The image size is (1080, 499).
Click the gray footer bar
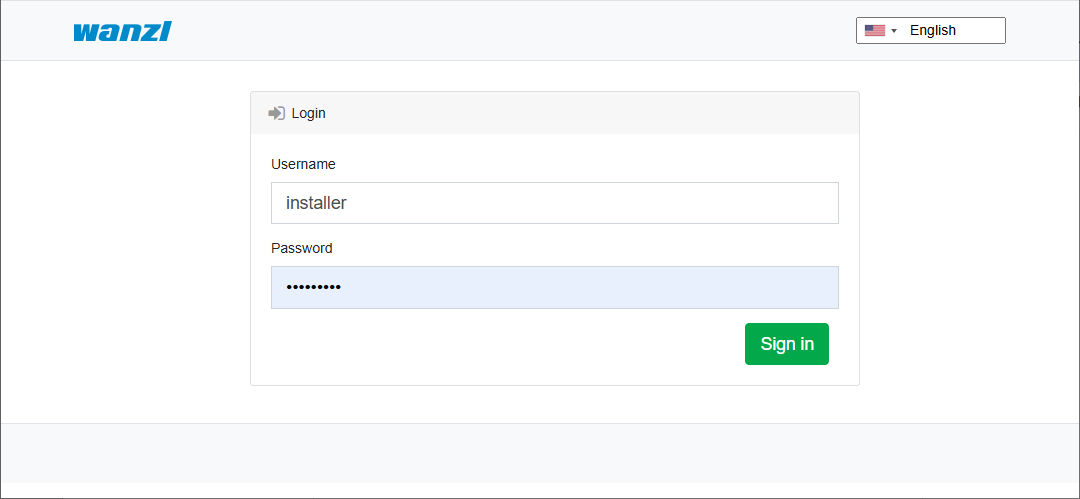[540, 453]
